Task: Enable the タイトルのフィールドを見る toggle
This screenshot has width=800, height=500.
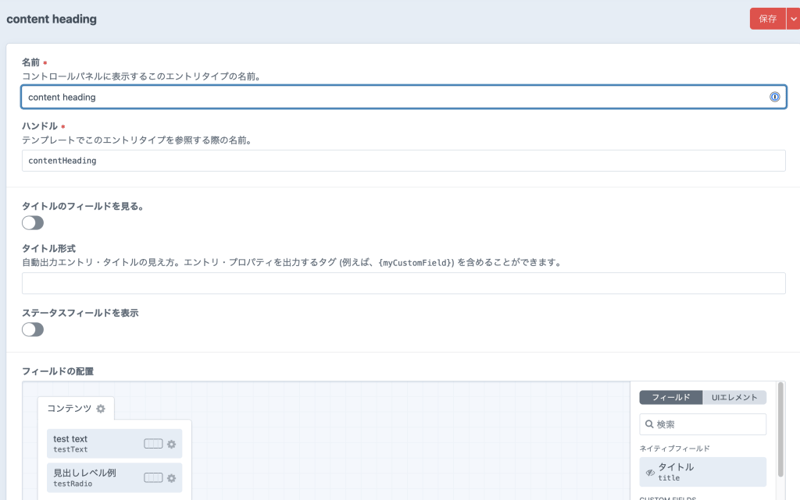Action: tap(33, 223)
